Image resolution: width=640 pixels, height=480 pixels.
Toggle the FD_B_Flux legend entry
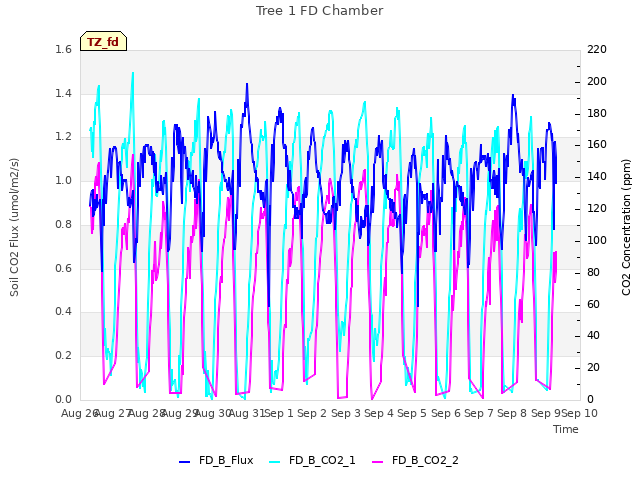coord(216,460)
